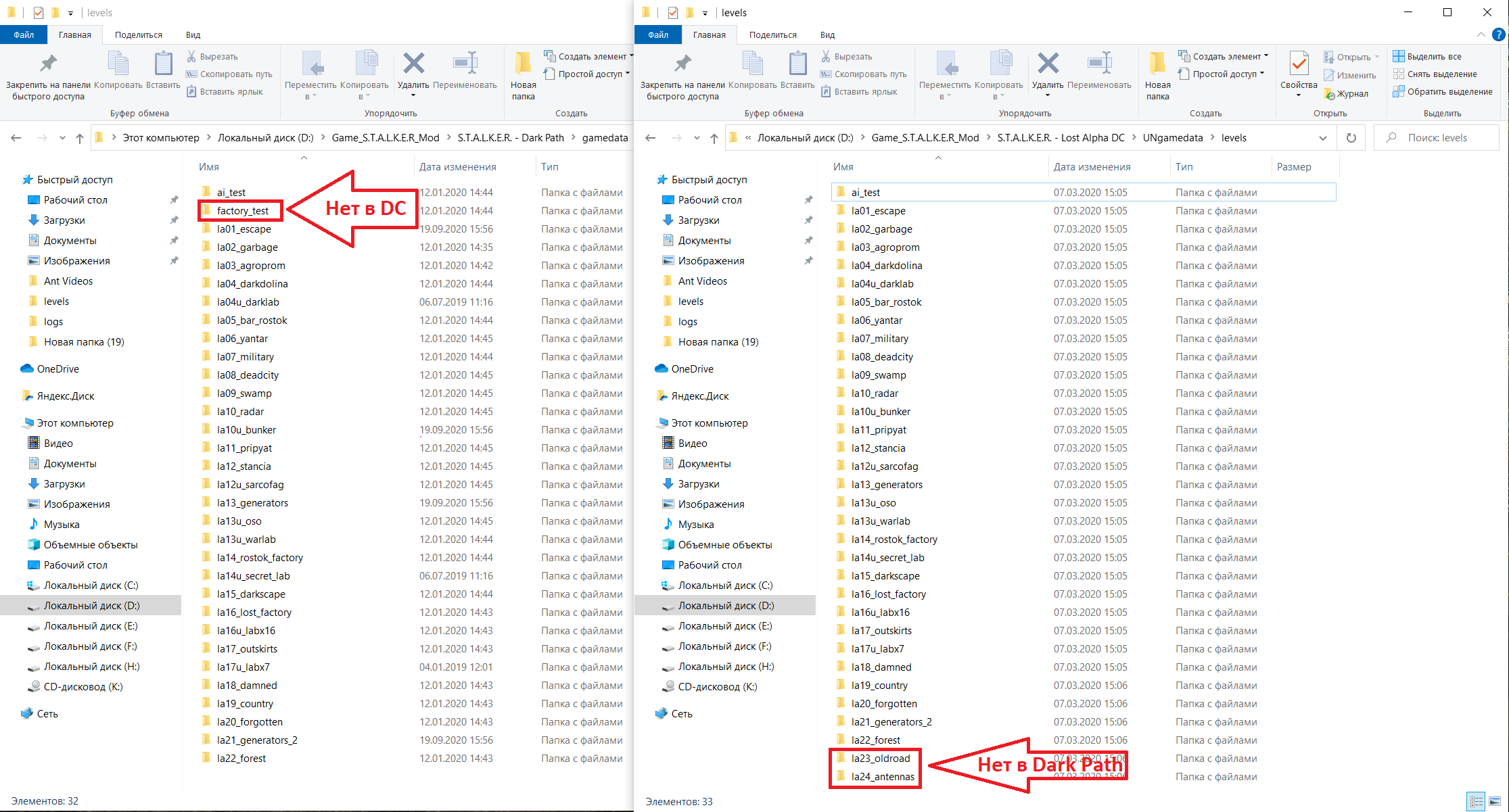1509x812 pixels.
Task: Click S.T.A.L.K.E.R. - Dark Path breadcrumb
Action: [x=511, y=138]
